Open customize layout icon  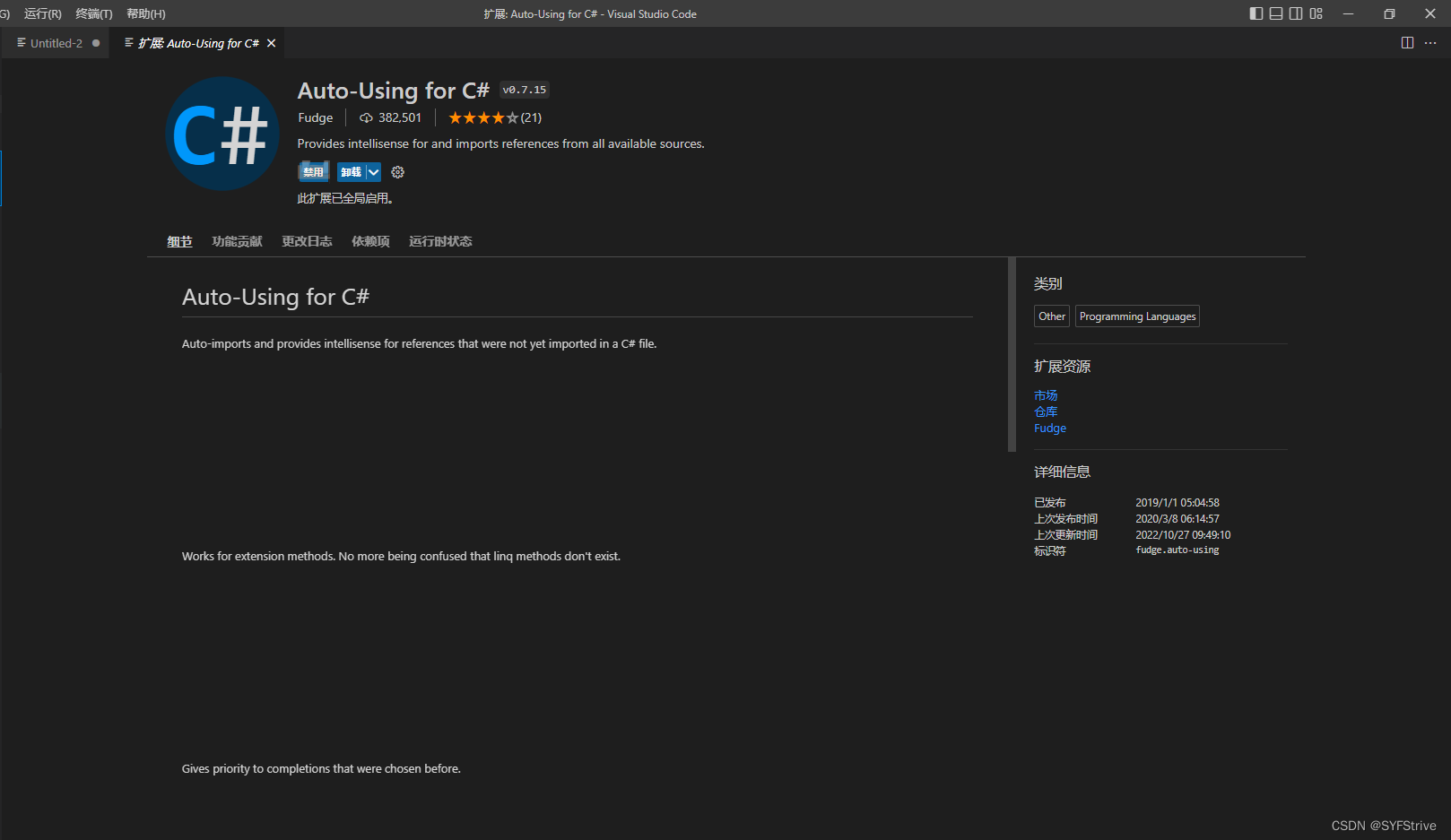click(1316, 13)
